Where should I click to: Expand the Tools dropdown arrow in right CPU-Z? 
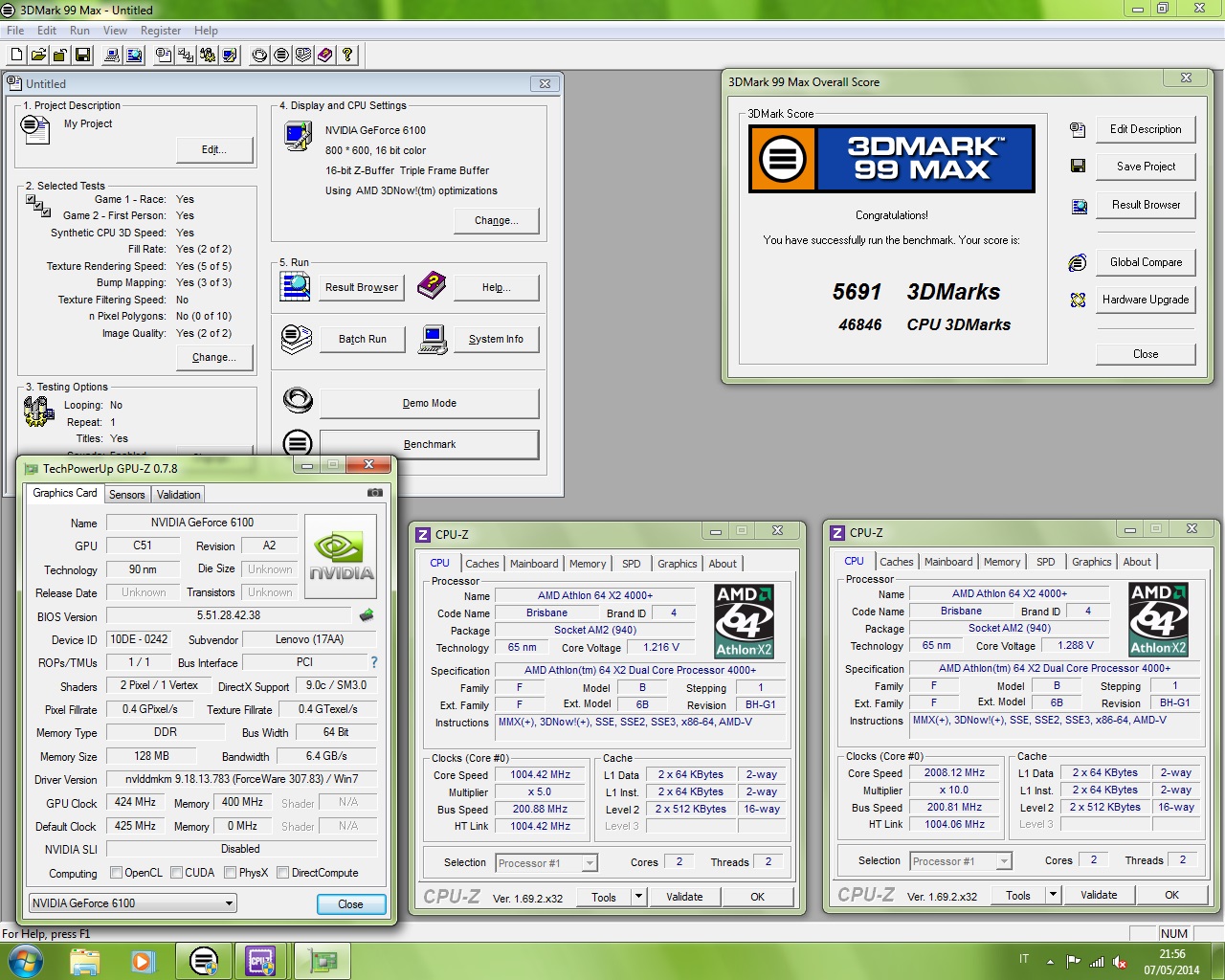[1053, 895]
